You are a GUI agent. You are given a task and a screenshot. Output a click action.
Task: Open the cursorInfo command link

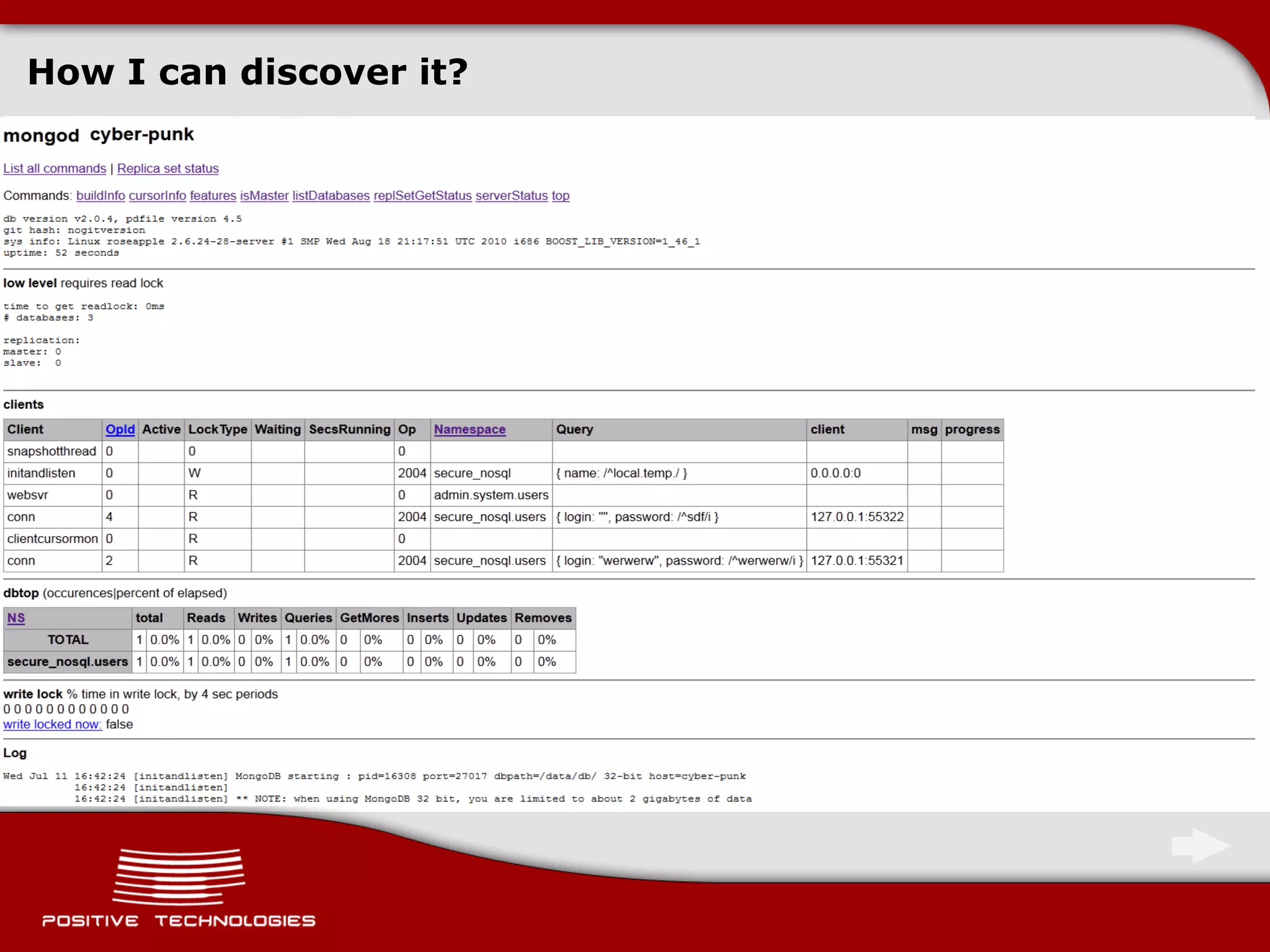(158, 196)
